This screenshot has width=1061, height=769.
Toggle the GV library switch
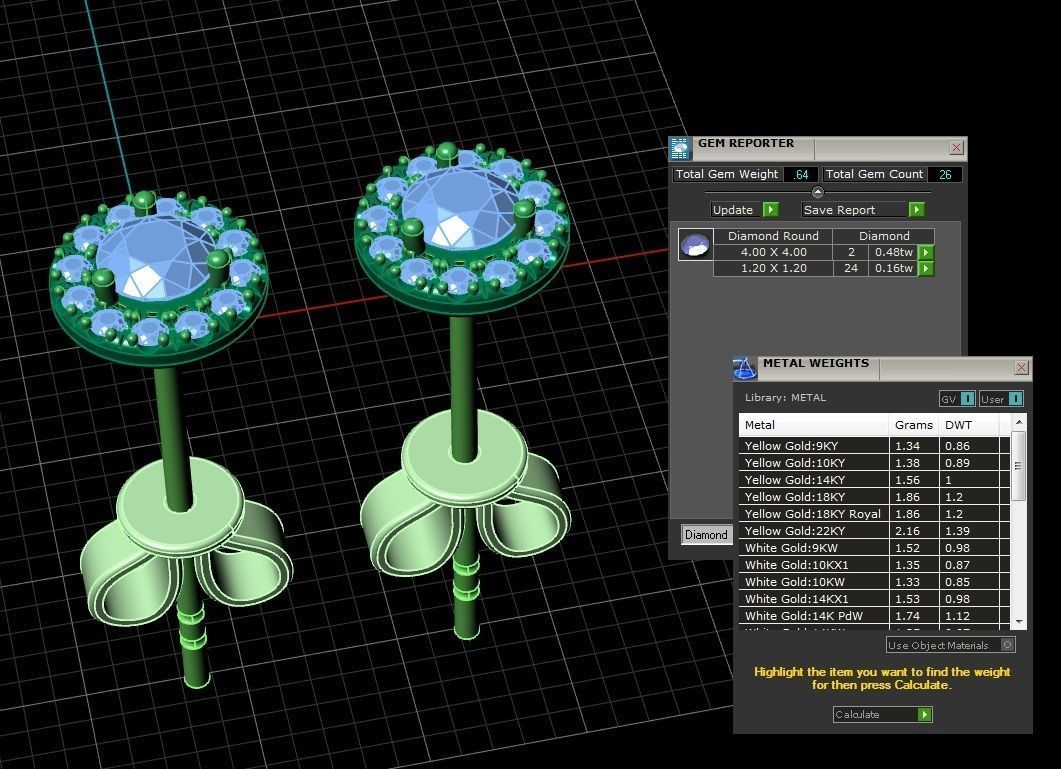[x=957, y=399]
